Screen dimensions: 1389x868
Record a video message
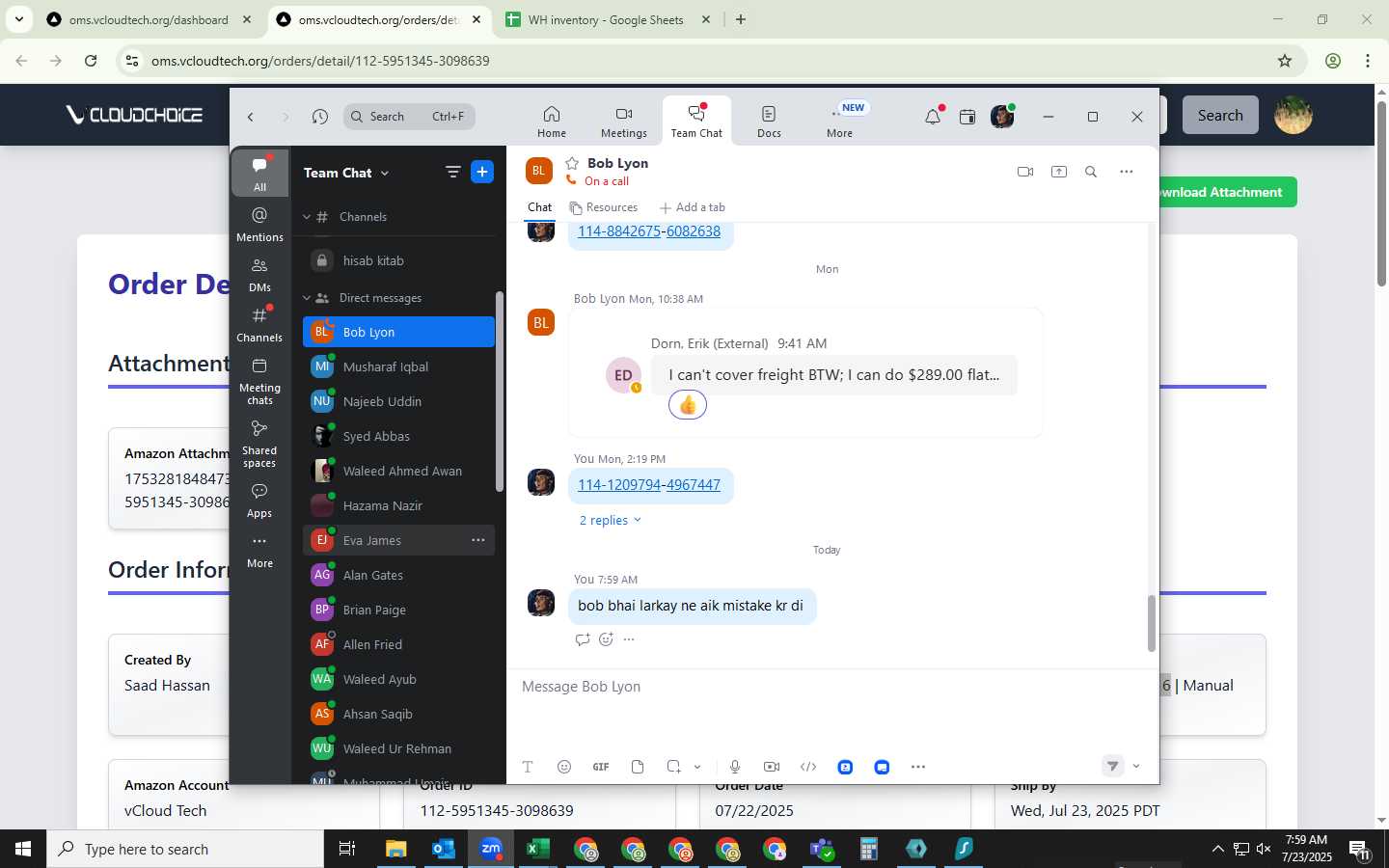point(772,767)
